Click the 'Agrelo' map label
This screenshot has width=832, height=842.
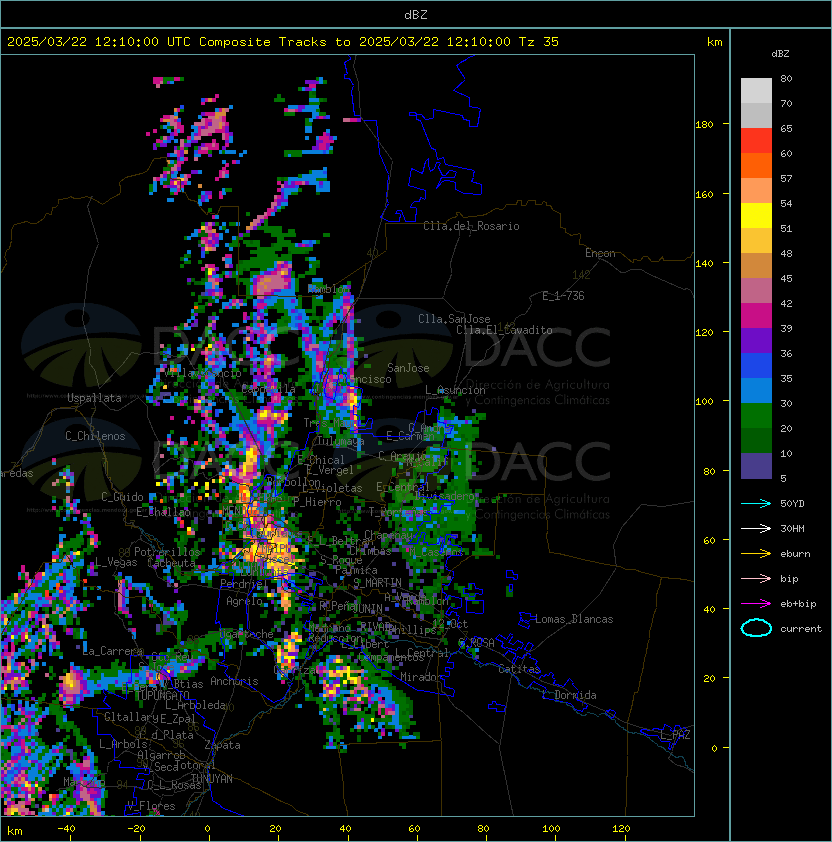(x=244, y=601)
